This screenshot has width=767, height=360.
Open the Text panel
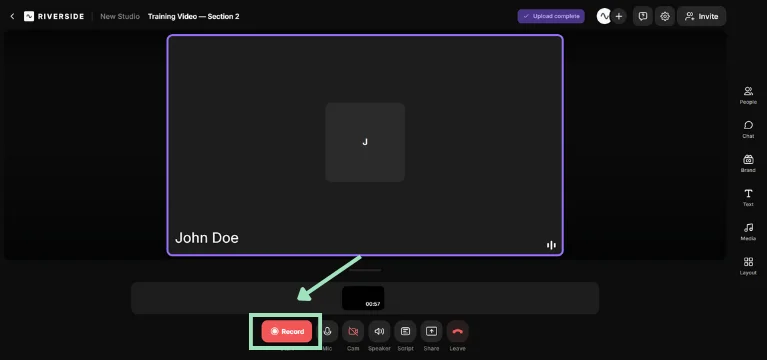[x=748, y=198]
